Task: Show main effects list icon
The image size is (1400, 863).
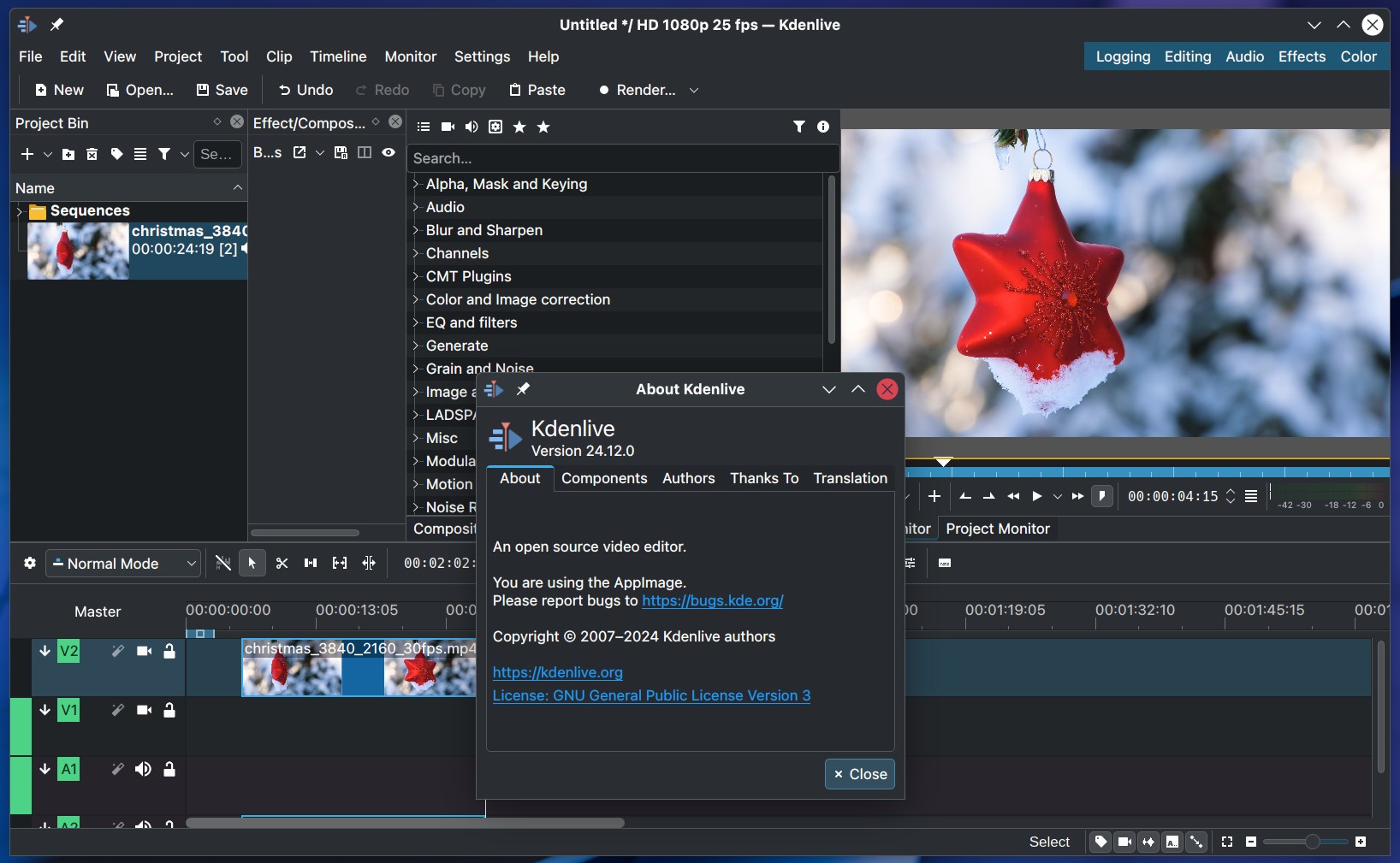Action: click(424, 127)
